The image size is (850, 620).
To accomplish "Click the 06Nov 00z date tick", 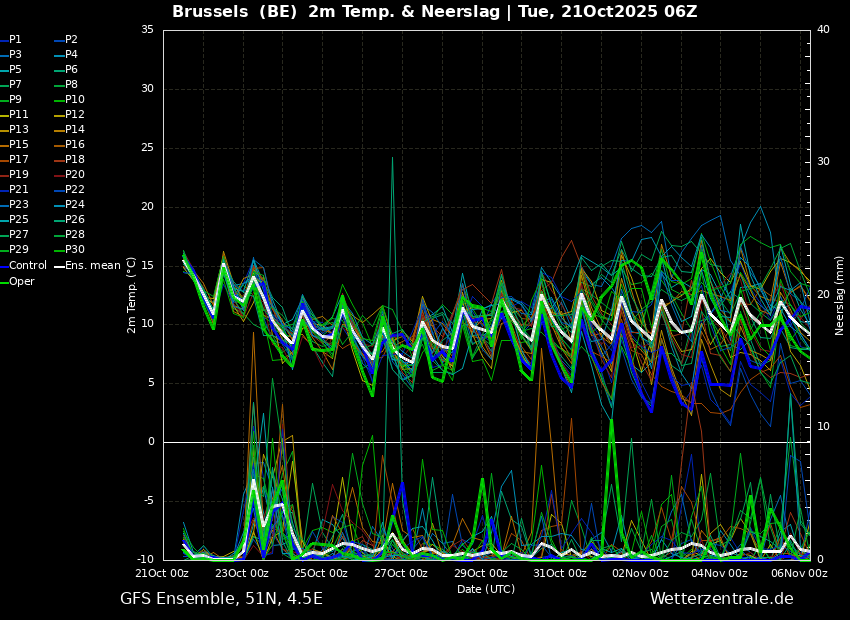I will pyautogui.click(x=799, y=574).
